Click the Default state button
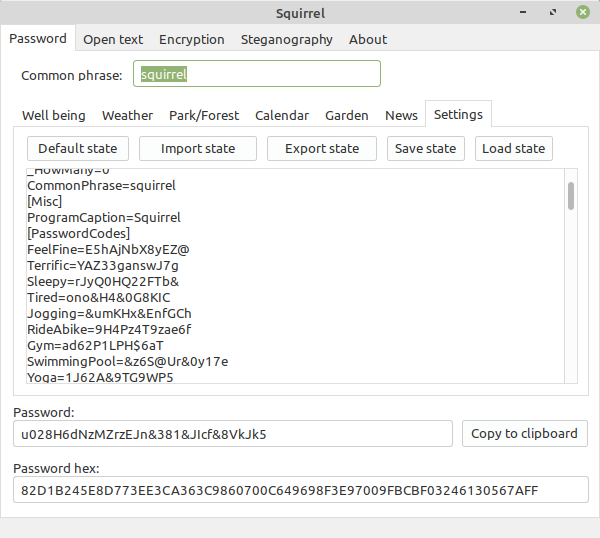The image size is (600, 538). click(78, 148)
